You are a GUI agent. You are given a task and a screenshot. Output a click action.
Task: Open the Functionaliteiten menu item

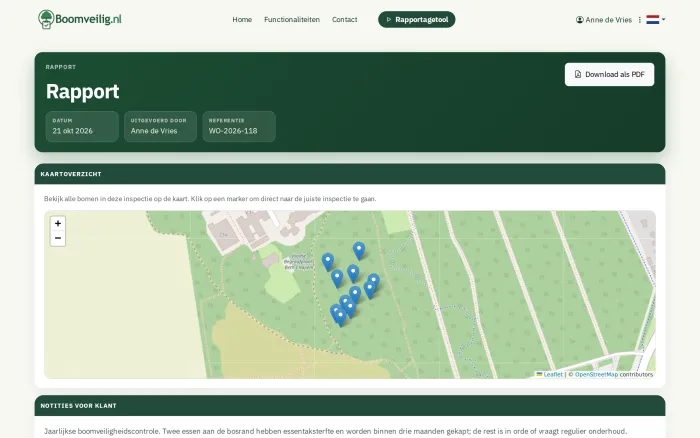coord(292,20)
